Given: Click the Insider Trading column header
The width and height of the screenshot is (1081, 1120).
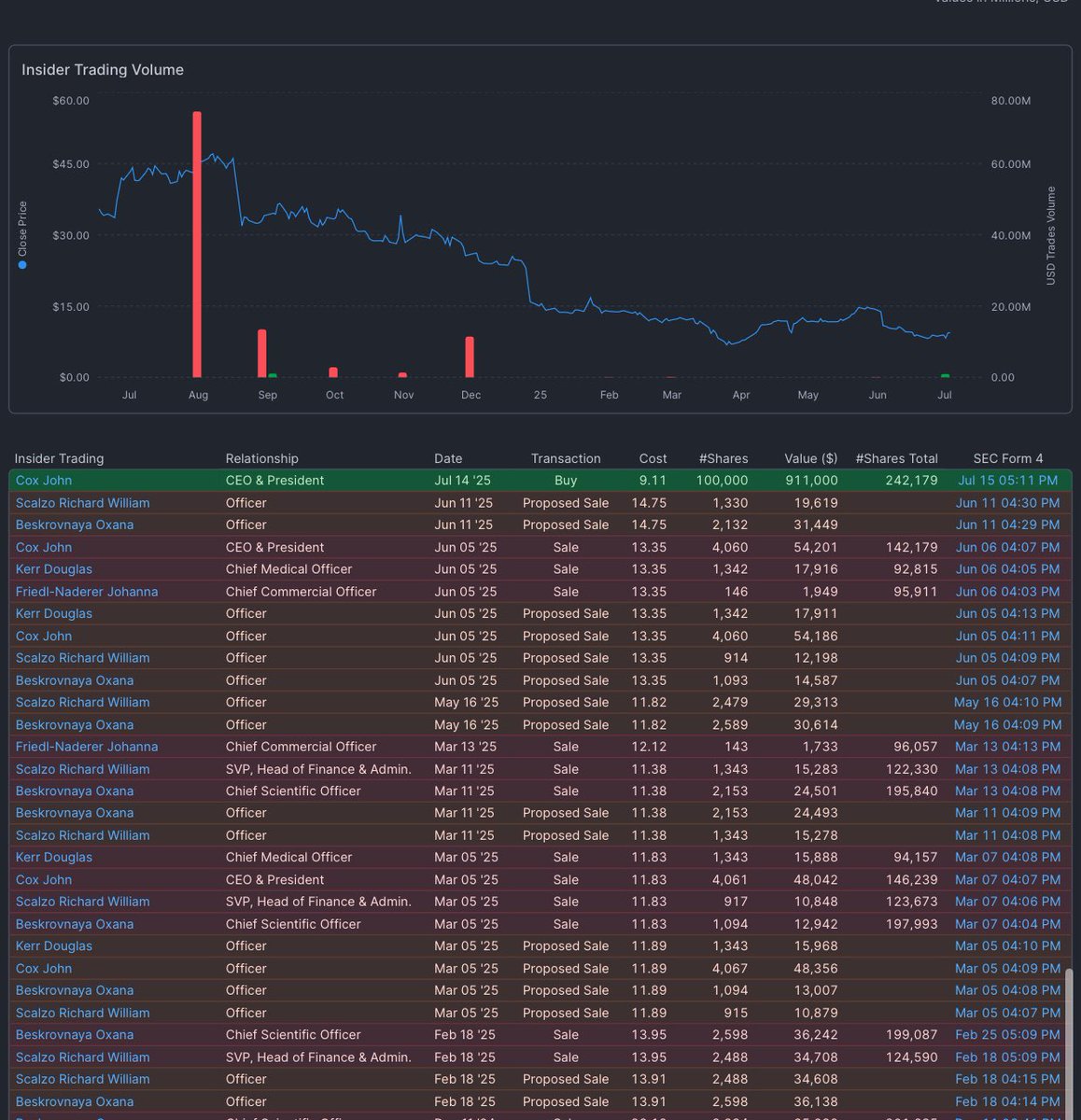Looking at the screenshot, I should pos(59,458).
